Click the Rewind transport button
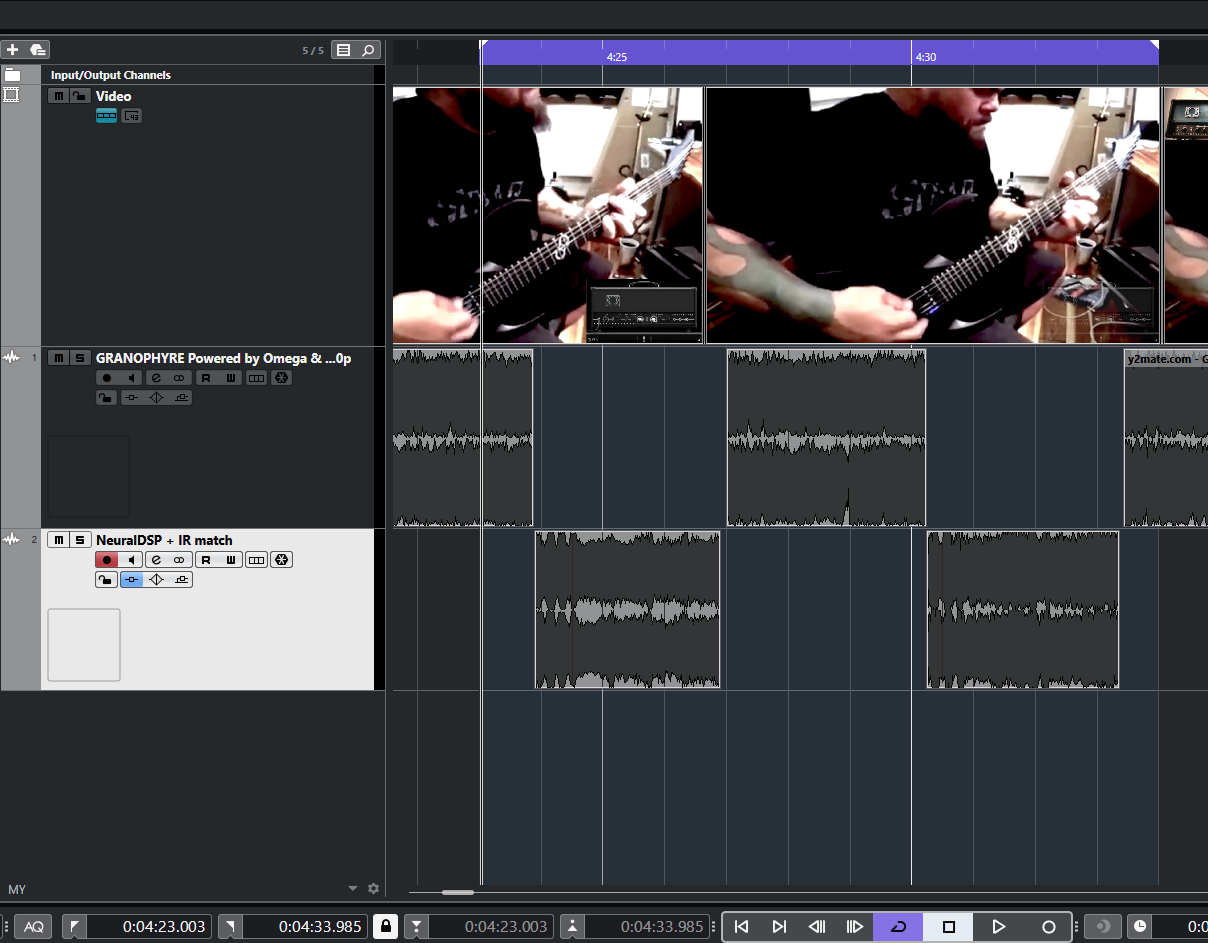 817,927
